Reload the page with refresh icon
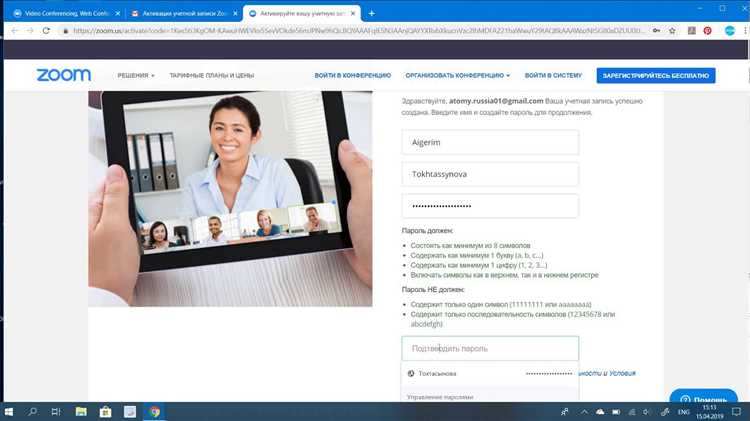 46,31
